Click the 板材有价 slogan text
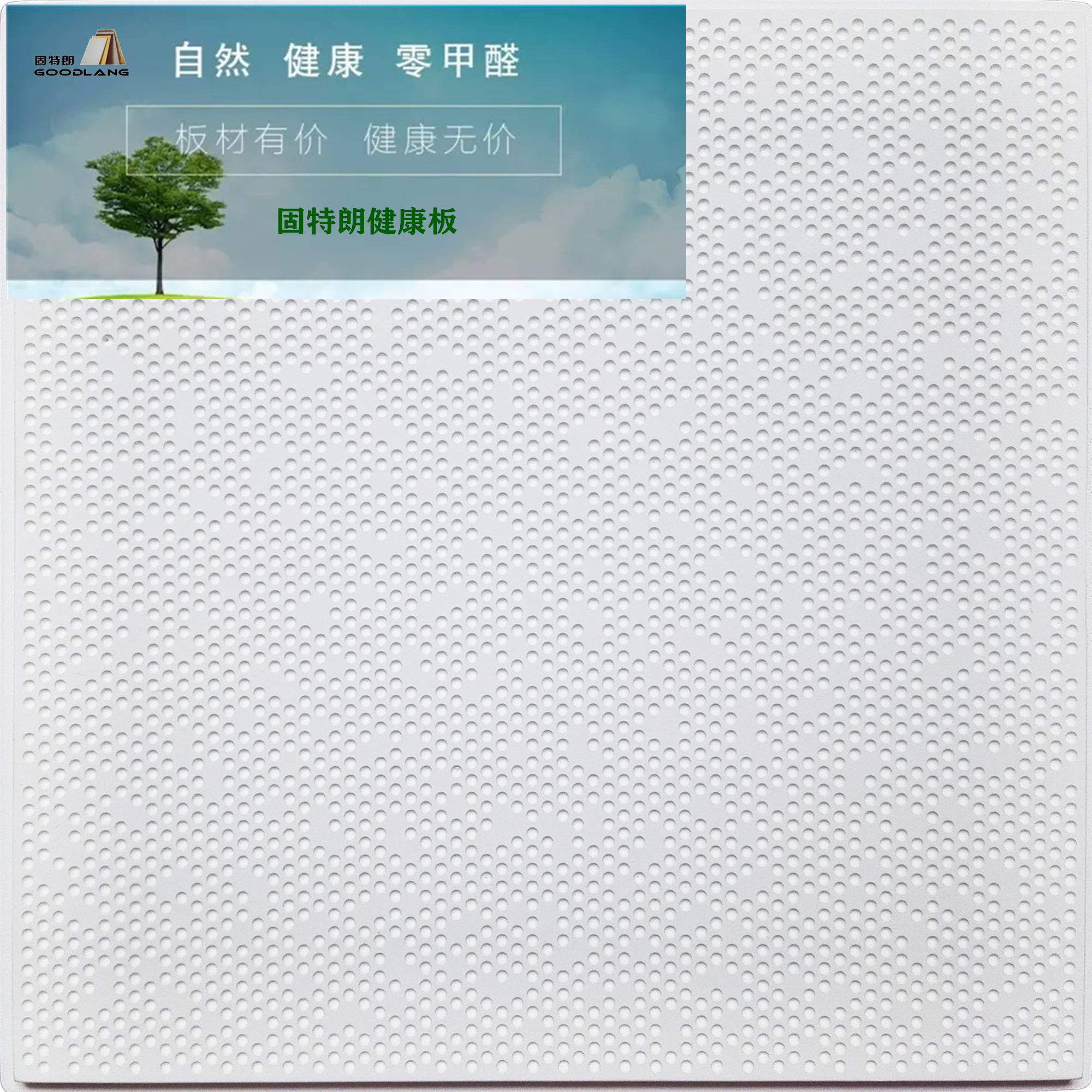The image size is (1092, 1092). coord(251,140)
